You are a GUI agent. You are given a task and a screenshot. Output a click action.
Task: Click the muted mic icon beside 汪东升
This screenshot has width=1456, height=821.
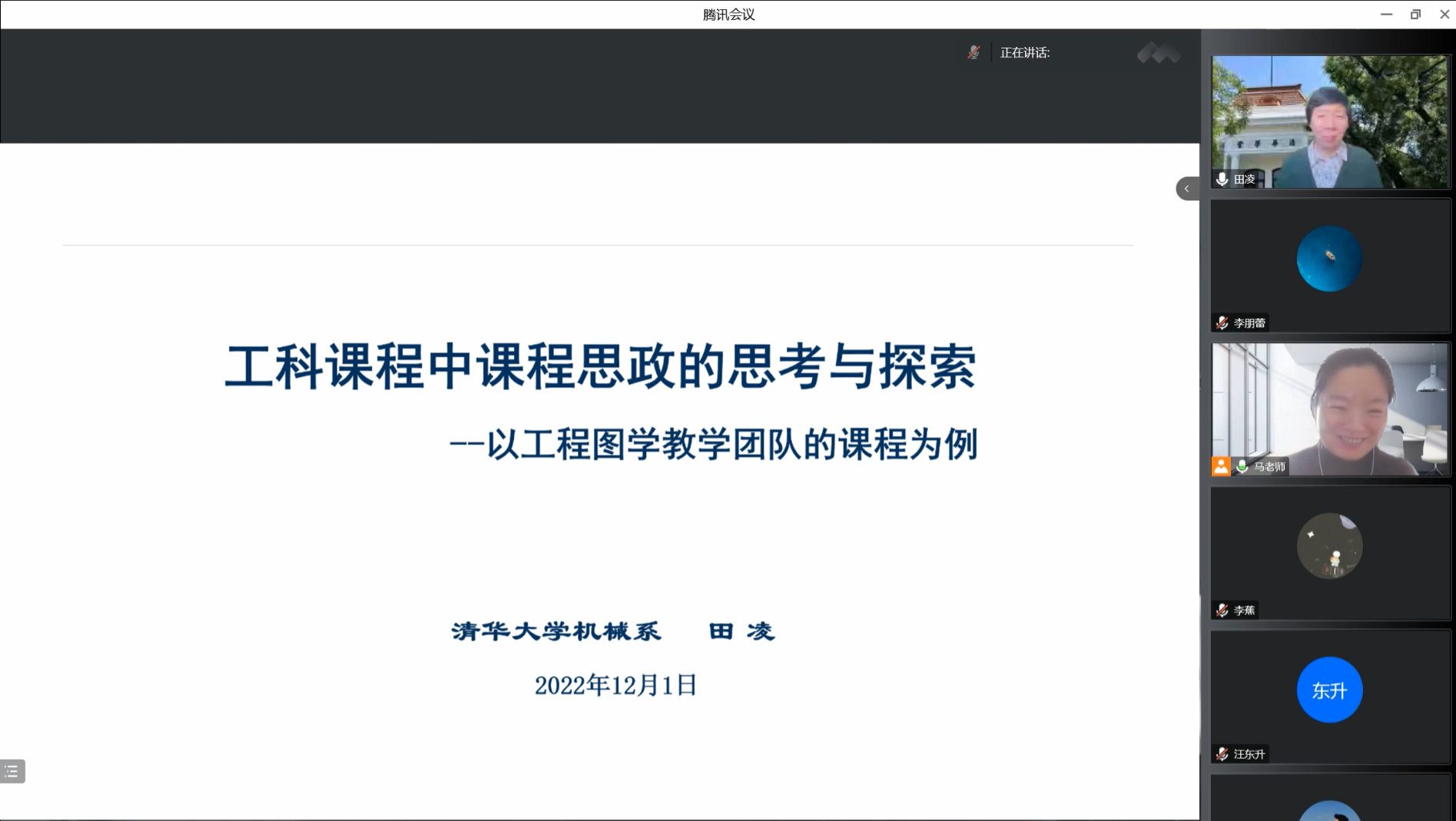(1222, 754)
